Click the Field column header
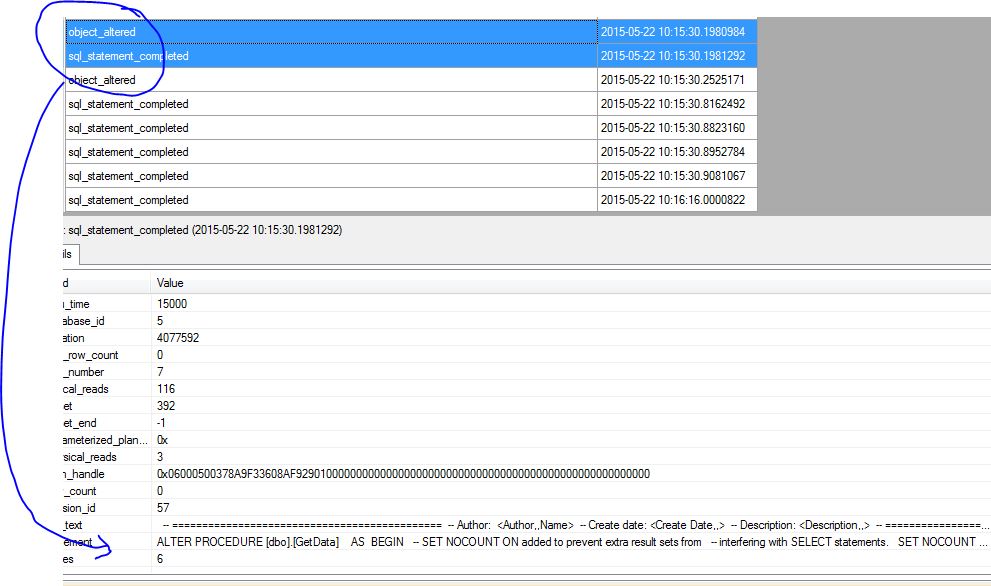This screenshot has height=586, width=991. tap(100, 283)
